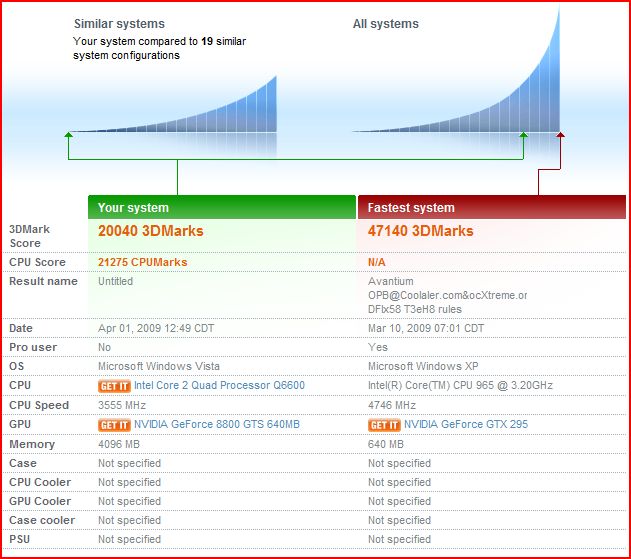Click the N/A CPU score value
Screen dimensions: 631x559
[x=377, y=262]
